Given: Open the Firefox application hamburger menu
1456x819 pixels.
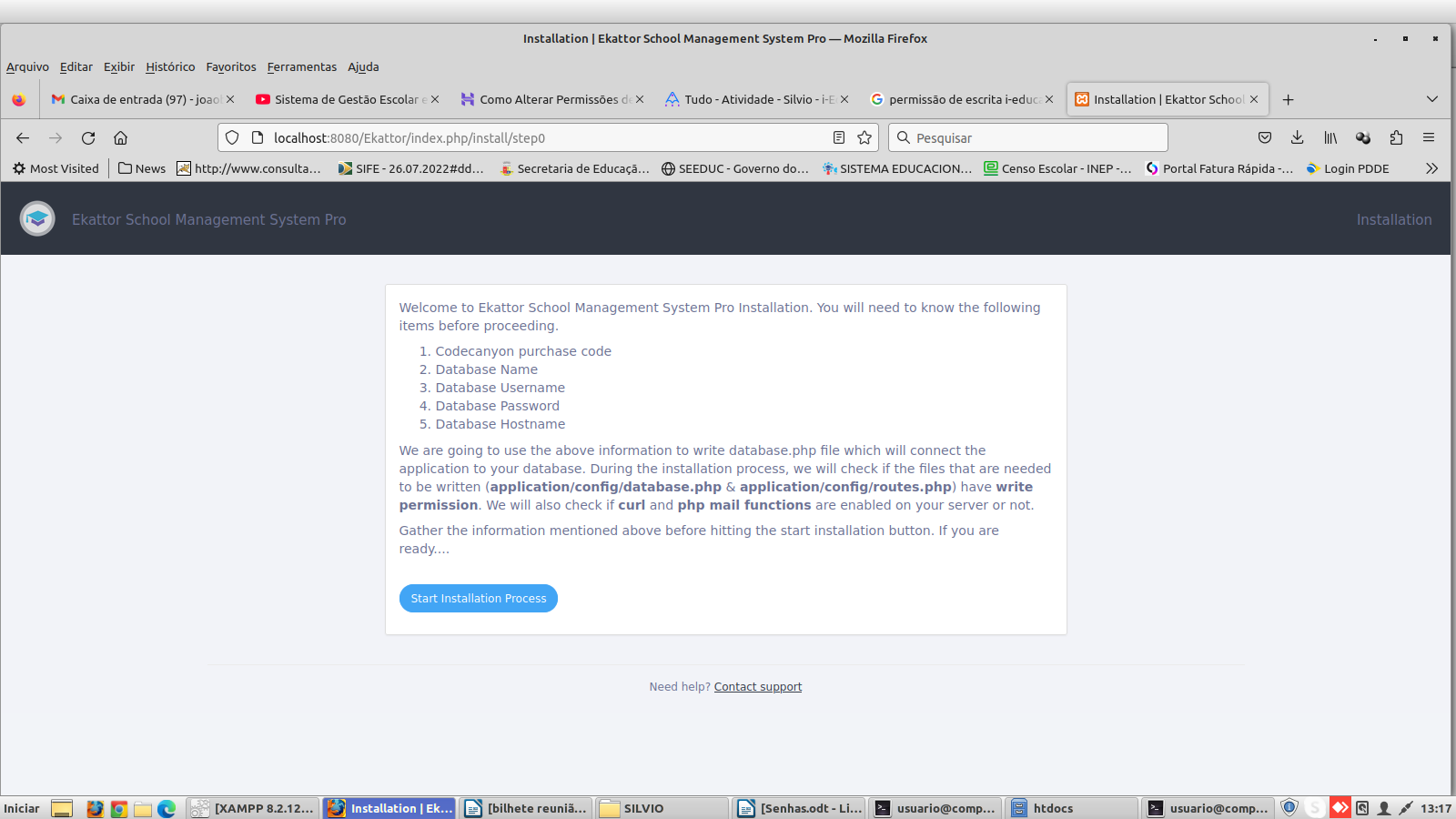Looking at the screenshot, I should click(1429, 137).
